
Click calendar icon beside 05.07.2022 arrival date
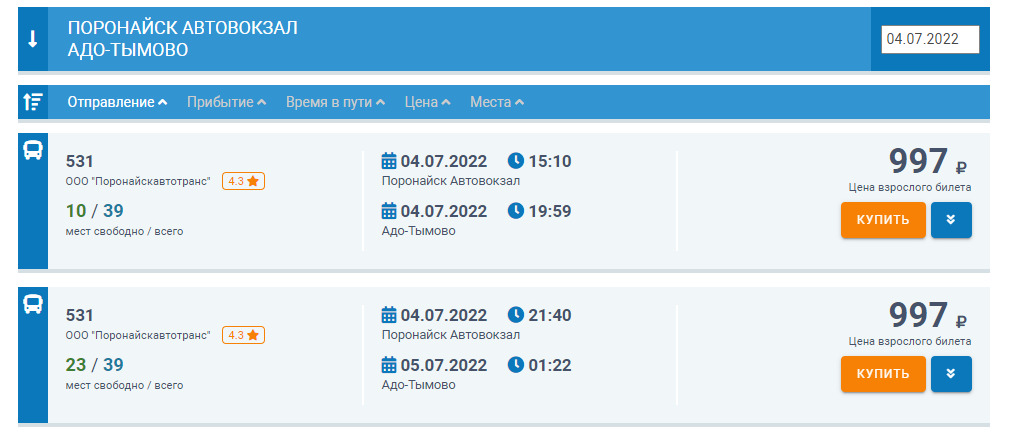click(x=388, y=365)
